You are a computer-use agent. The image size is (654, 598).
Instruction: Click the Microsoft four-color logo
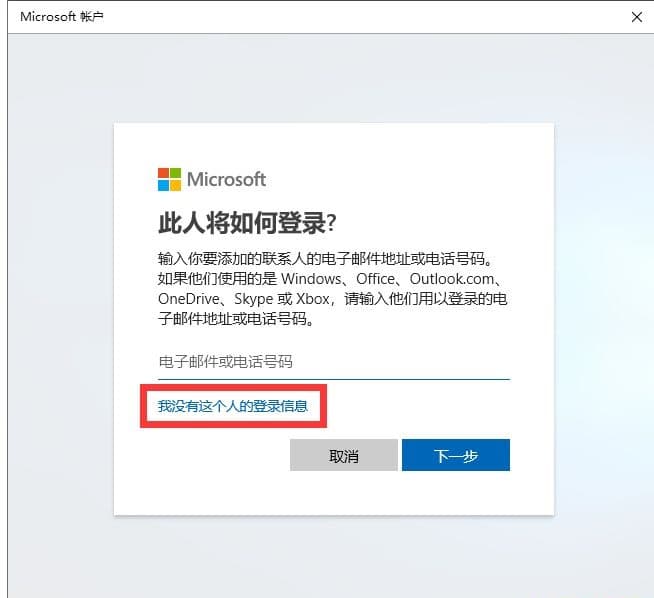(169, 179)
